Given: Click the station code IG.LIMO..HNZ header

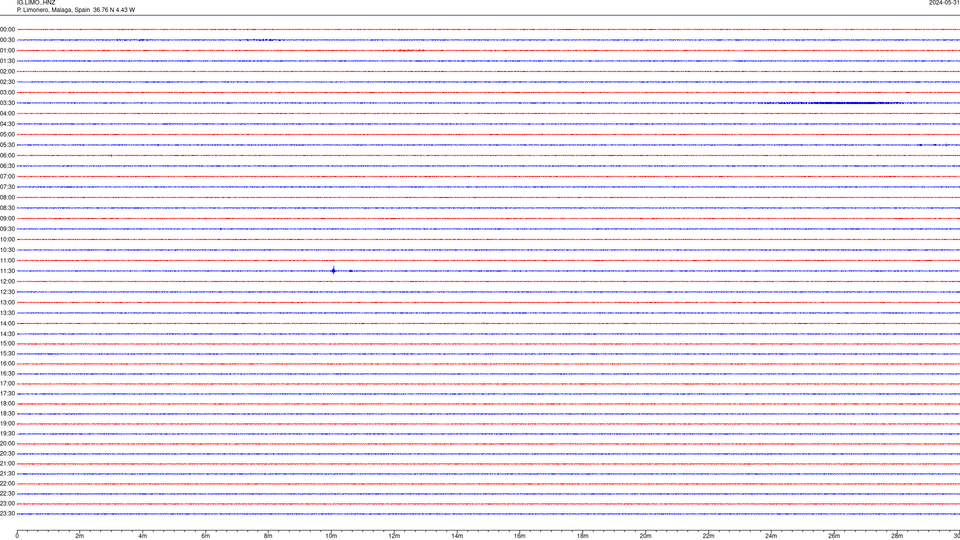Looking at the screenshot, I should [x=36, y=3].
